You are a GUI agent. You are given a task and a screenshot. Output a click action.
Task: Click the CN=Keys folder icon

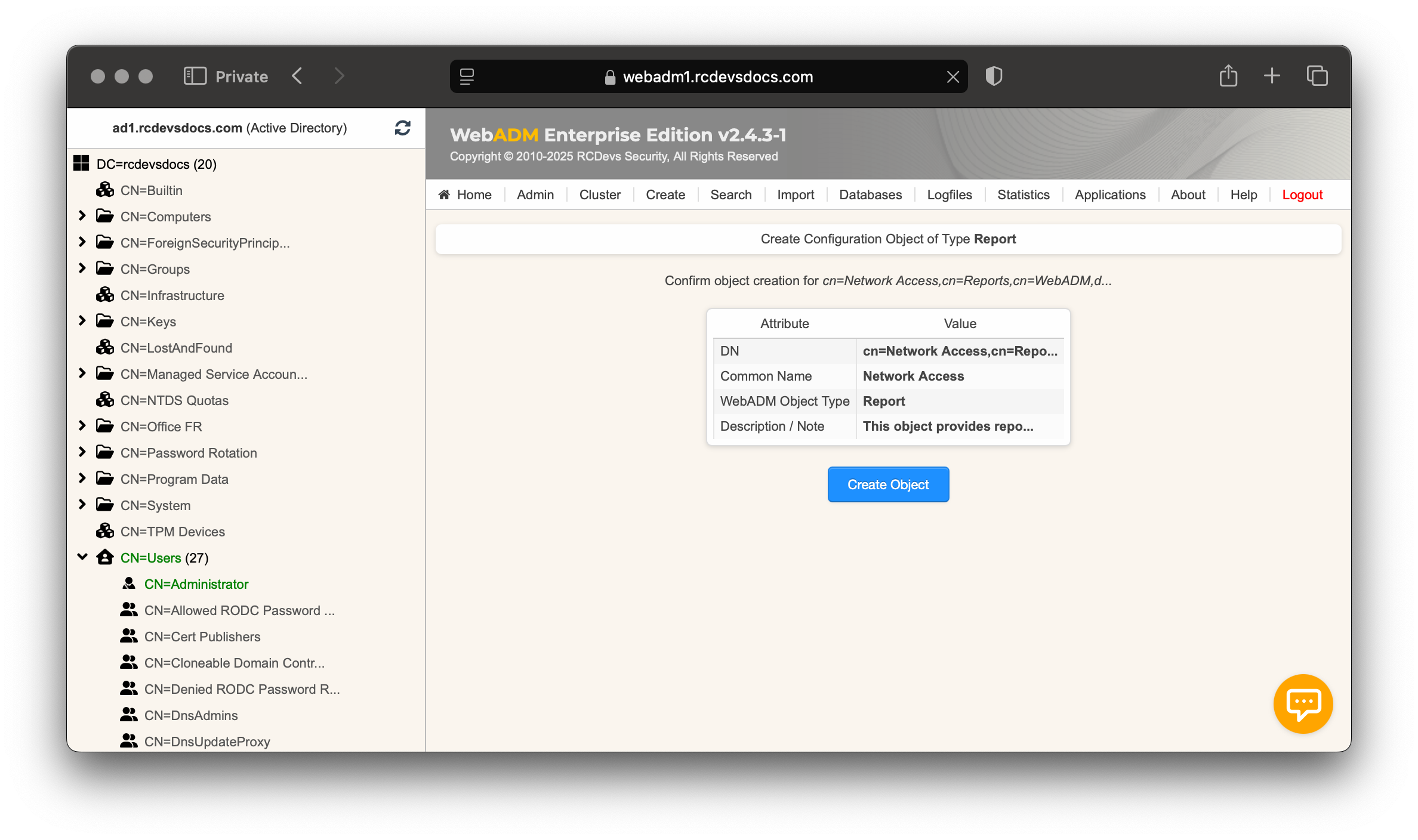(x=105, y=321)
